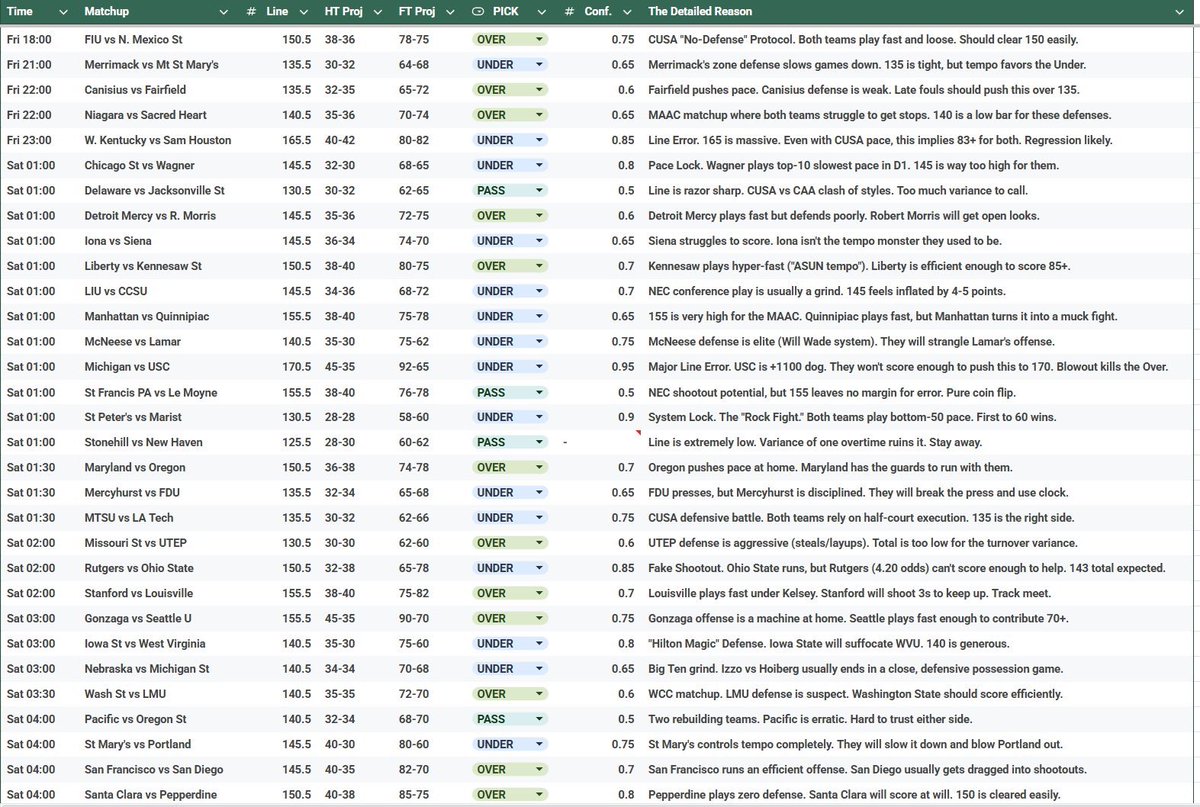The image size is (1200, 807).
Task: Select the 125.5 line value cell
Action: (281, 442)
